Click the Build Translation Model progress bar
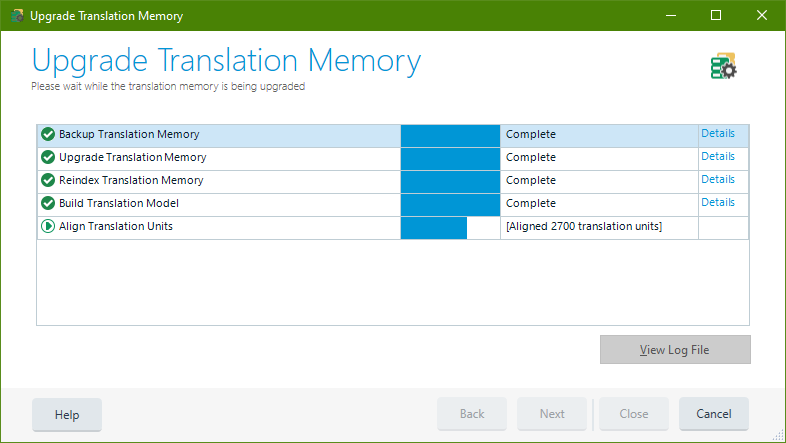The width and height of the screenshot is (786, 443). [450, 205]
